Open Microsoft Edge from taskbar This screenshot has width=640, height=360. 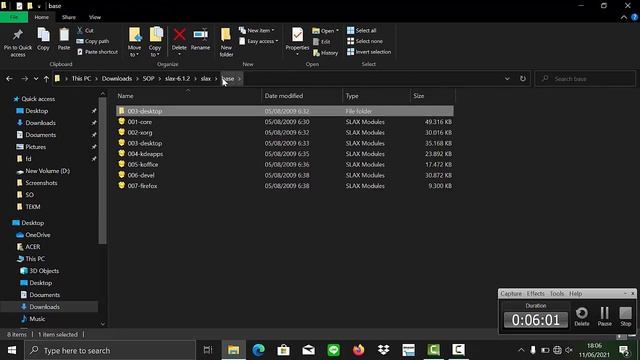tap(258, 350)
